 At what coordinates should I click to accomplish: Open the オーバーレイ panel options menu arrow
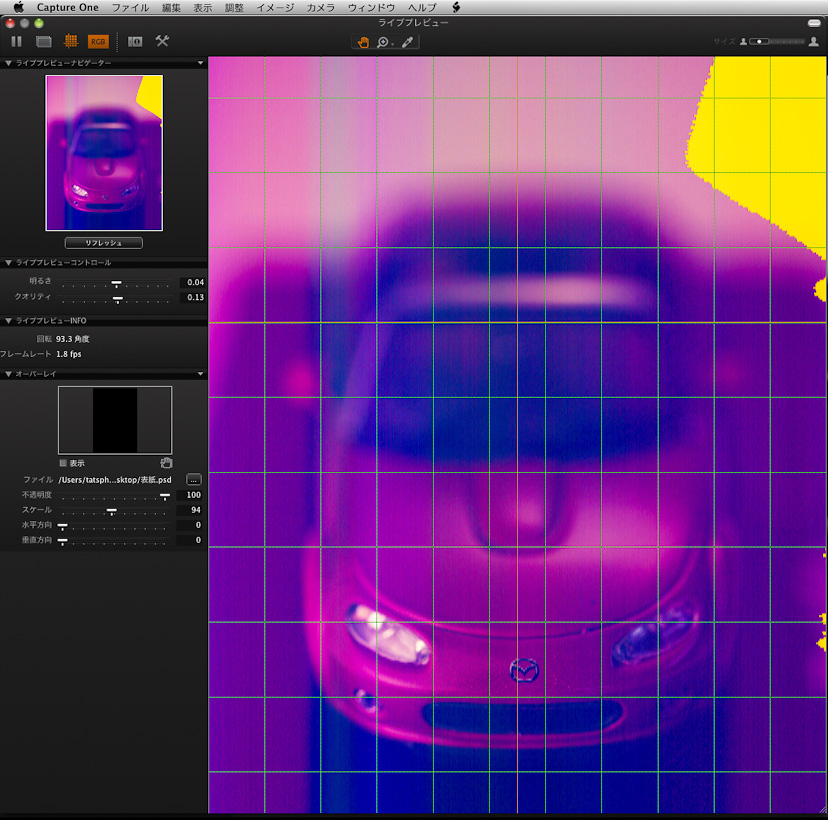pyautogui.click(x=200, y=373)
